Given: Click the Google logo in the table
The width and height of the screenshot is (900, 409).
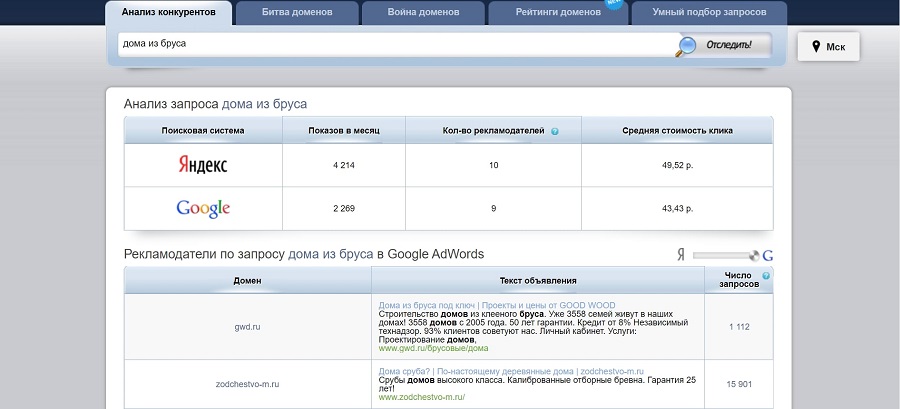Looking at the screenshot, I should click(x=203, y=209).
